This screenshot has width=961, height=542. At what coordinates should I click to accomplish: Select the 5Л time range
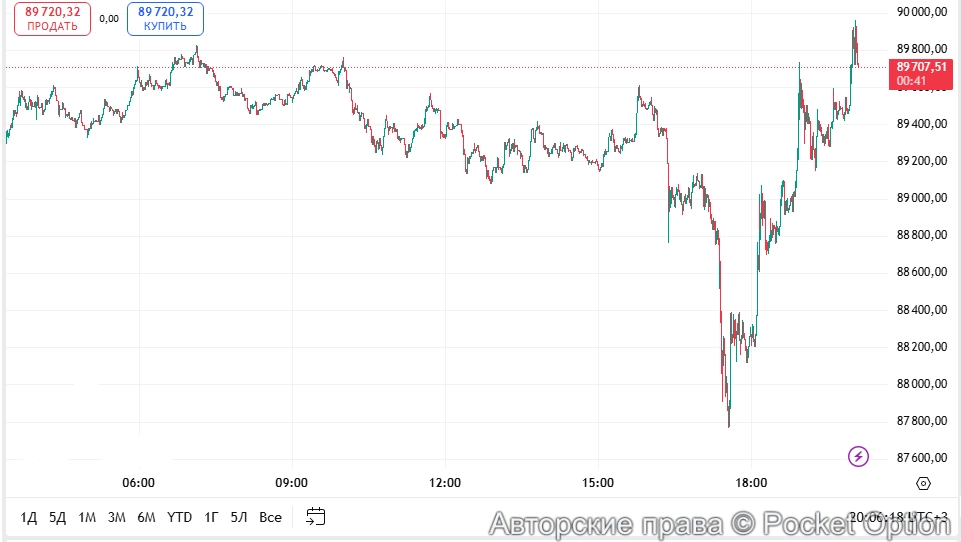tap(239, 517)
